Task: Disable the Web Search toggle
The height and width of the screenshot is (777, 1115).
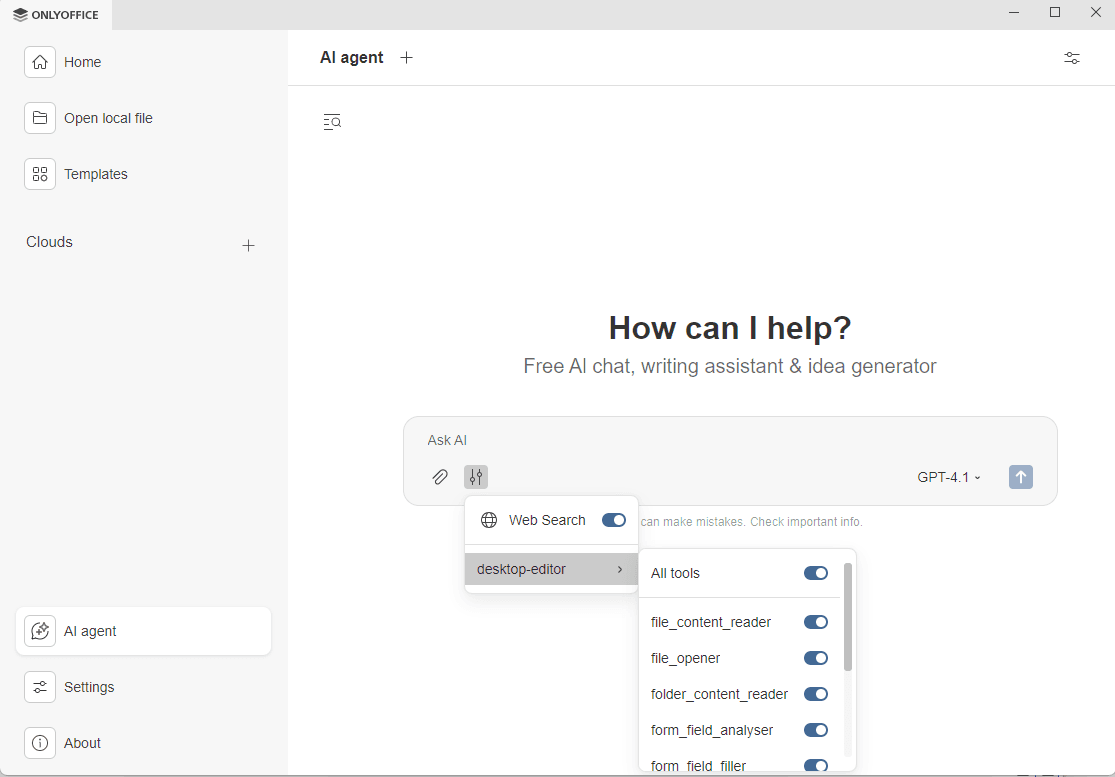Action: coord(613,520)
